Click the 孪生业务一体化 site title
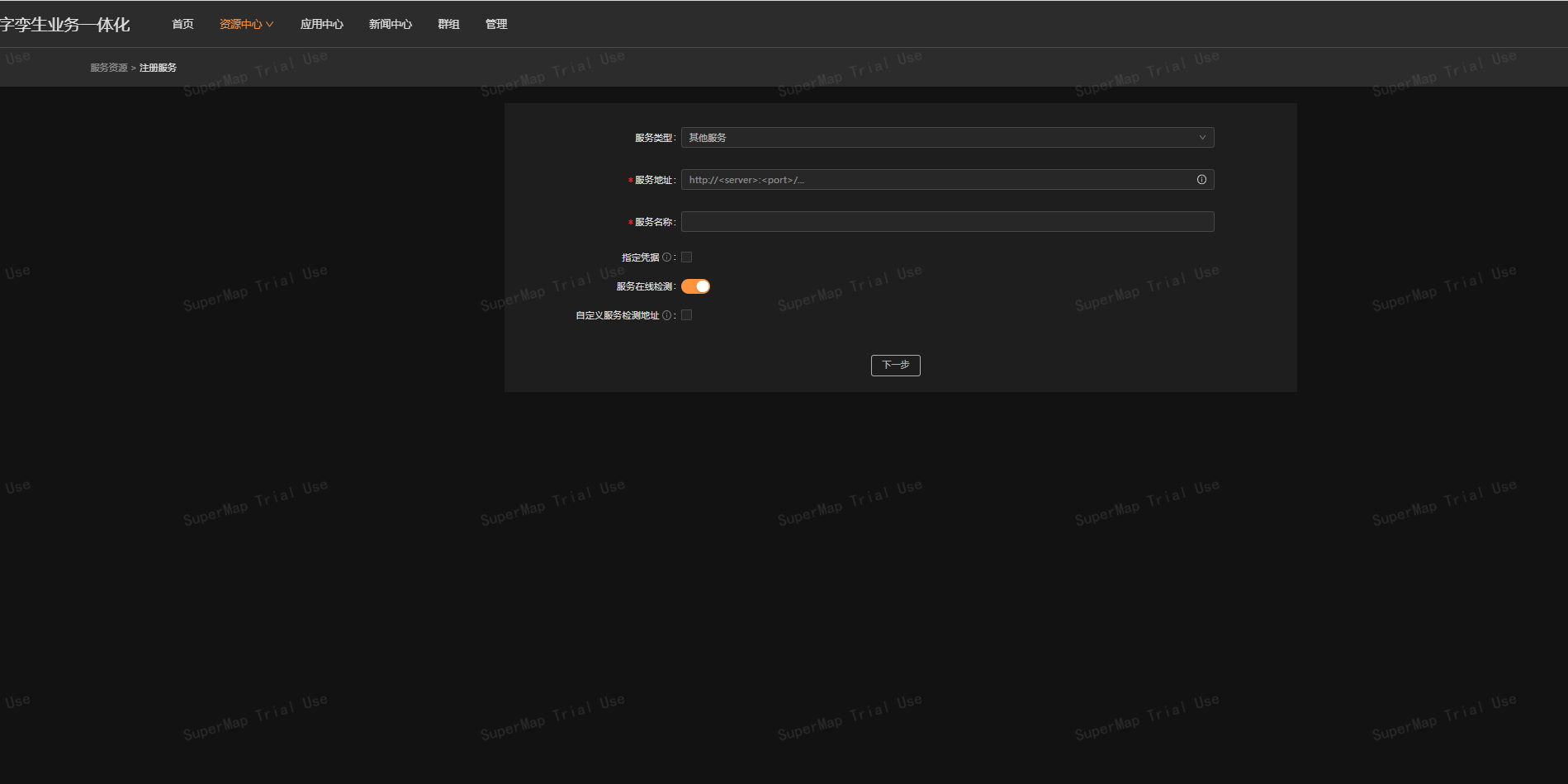Viewport: 1568px width, 784px height. 65,25
